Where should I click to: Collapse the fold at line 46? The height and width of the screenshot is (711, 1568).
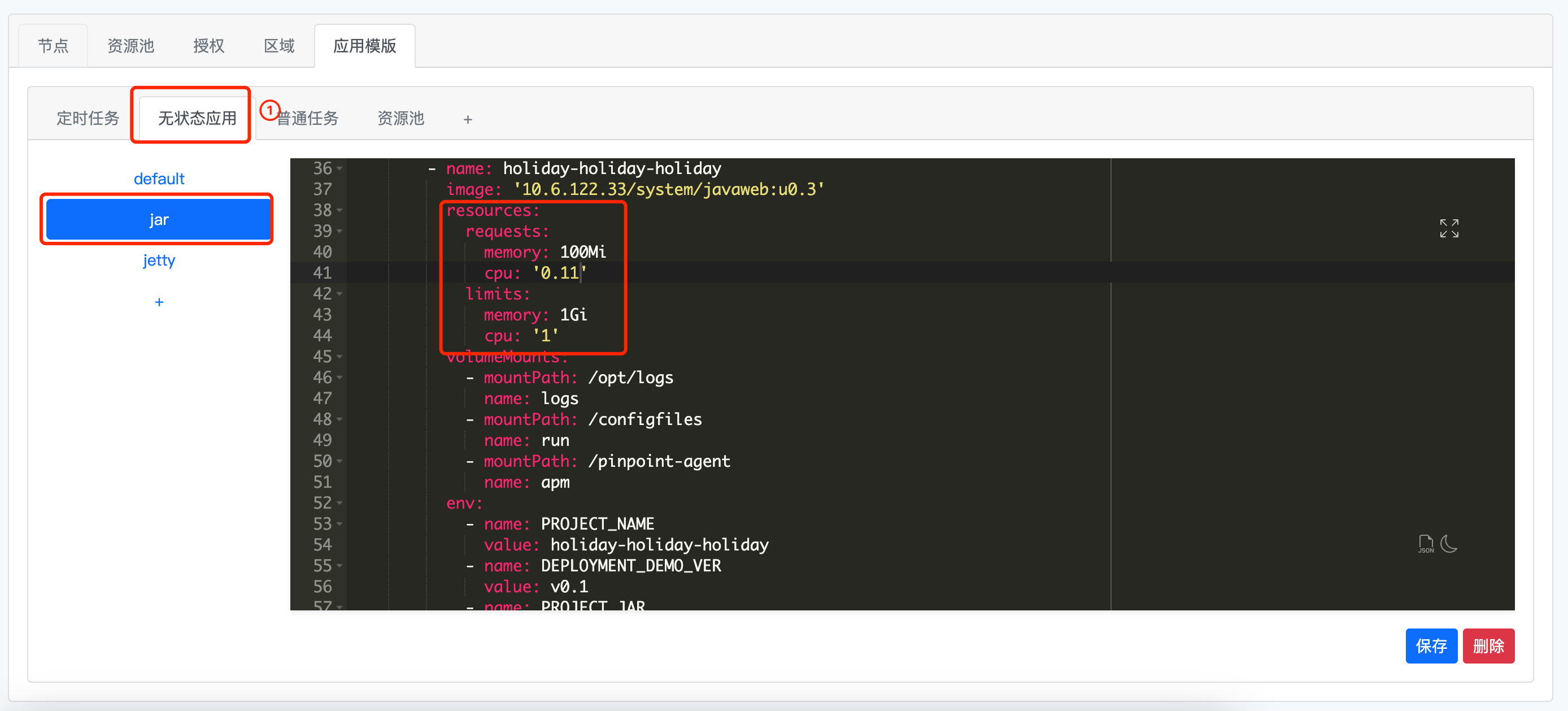pos(339,378)
